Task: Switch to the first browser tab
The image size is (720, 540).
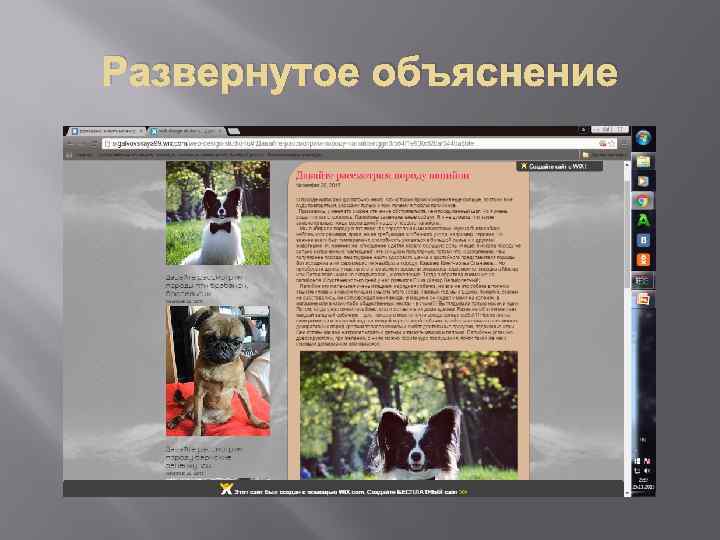Action: click(x=107, y=131)
